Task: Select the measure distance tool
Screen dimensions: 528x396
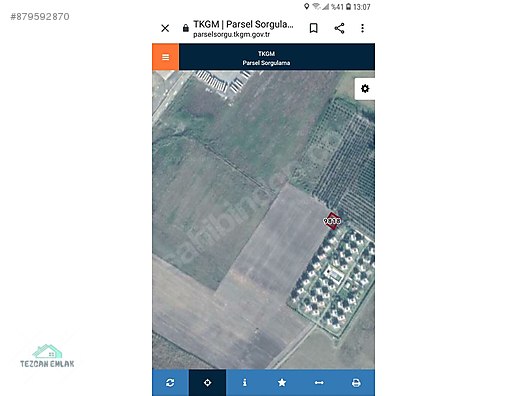Action: pos(319,383)
